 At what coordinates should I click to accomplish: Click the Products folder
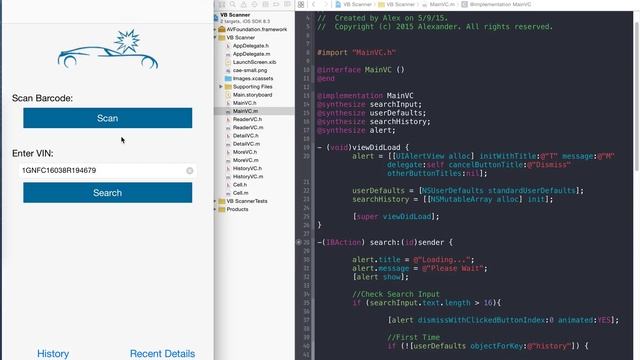point(237,209)
